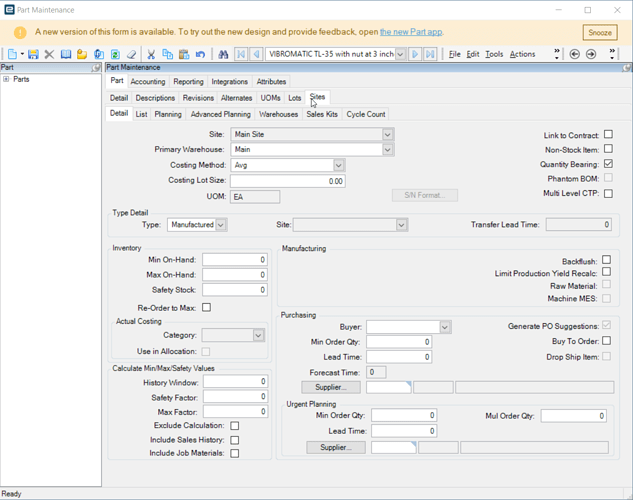Go to next record arrow icon
This screenshot has height=500, width=633.
click(x=415, y=54)
